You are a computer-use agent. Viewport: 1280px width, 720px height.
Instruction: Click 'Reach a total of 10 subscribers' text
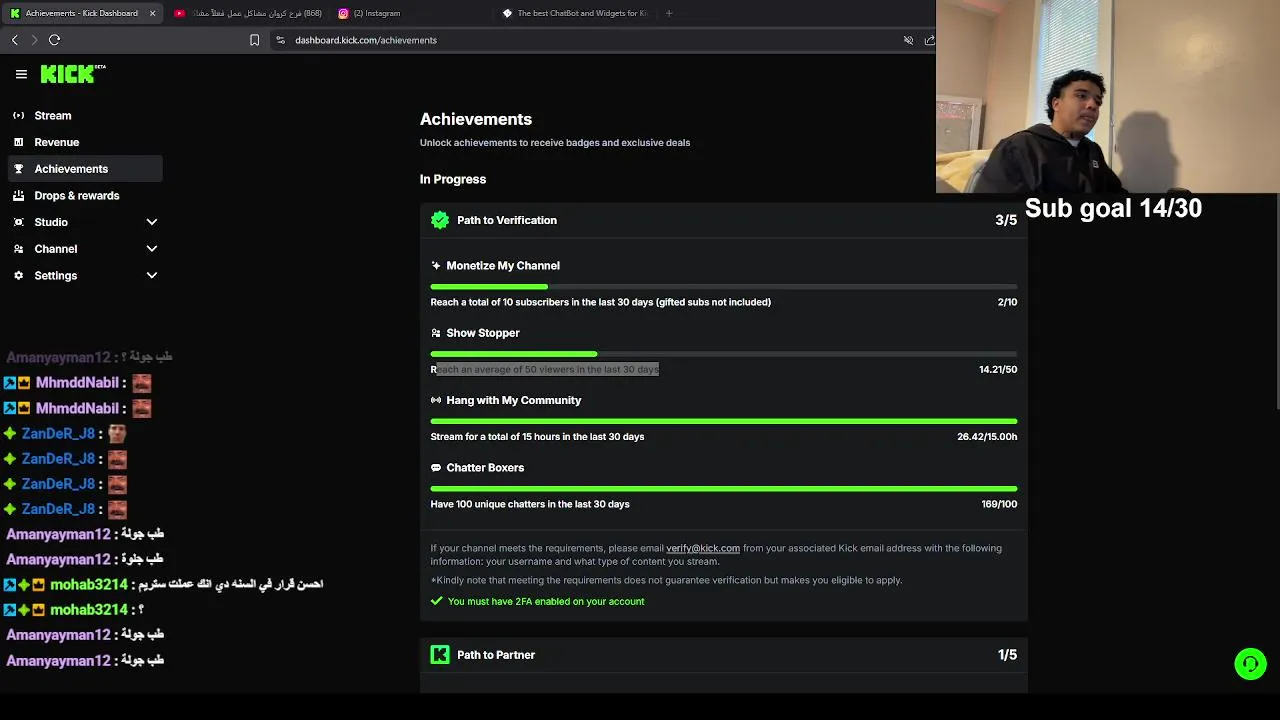600,302
